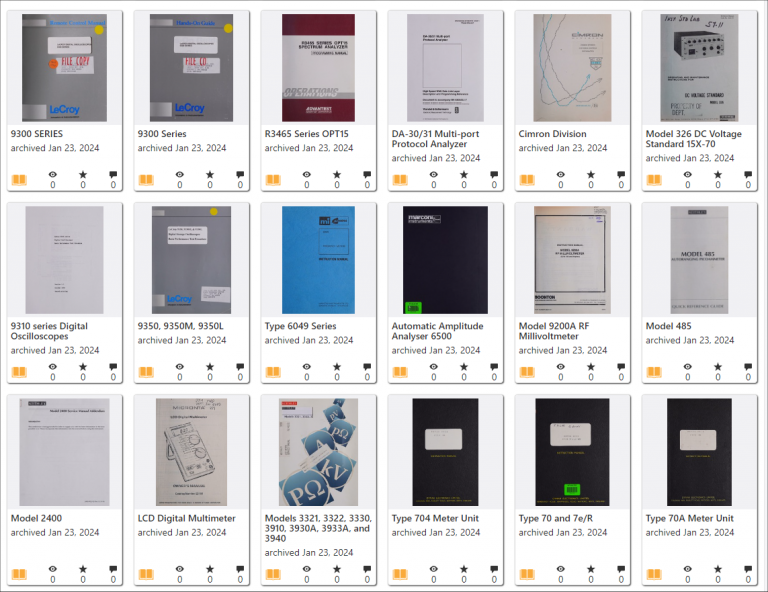Click the book icon on Model 485 card
Screen dimensions: 768x592
pos(654,372)
